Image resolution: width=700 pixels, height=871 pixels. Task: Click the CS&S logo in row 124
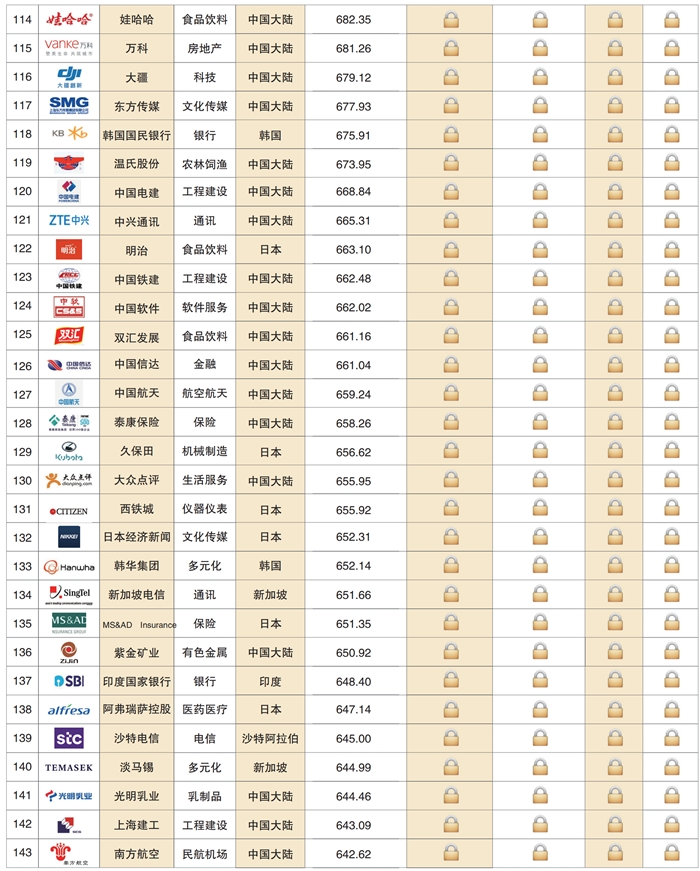coord(69,307)
